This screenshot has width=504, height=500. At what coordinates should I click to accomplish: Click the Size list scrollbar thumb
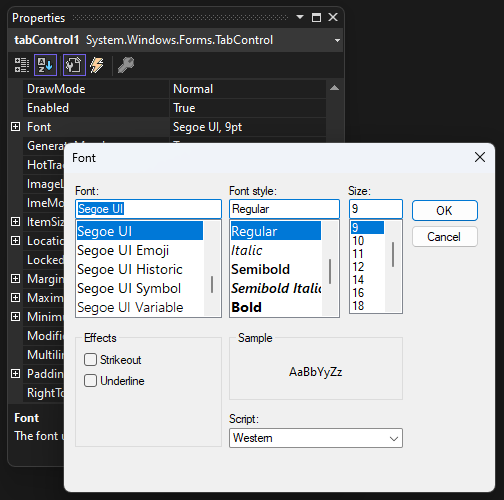click(x=393, y=254)
